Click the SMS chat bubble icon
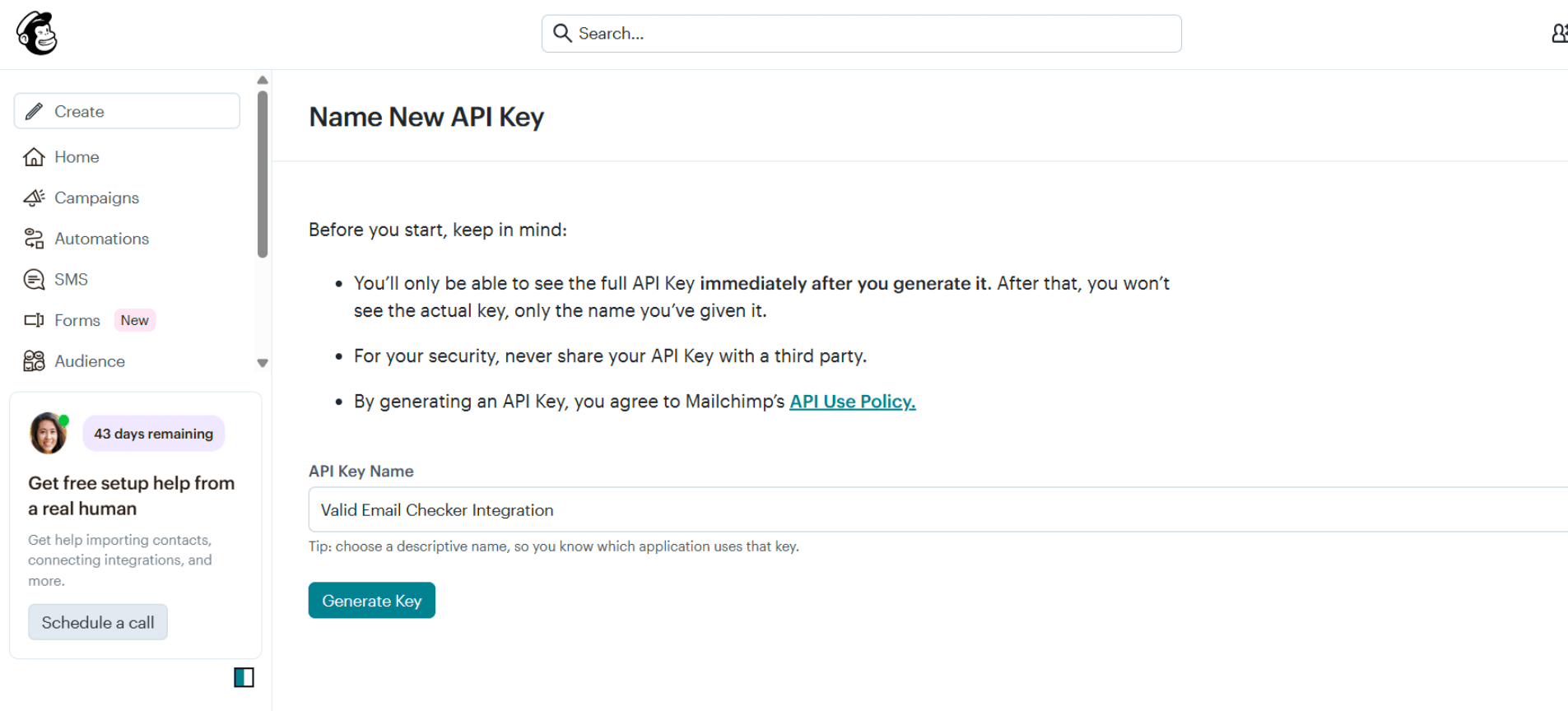This screenshot has height=711, width=1568. (x=34, y=279)
